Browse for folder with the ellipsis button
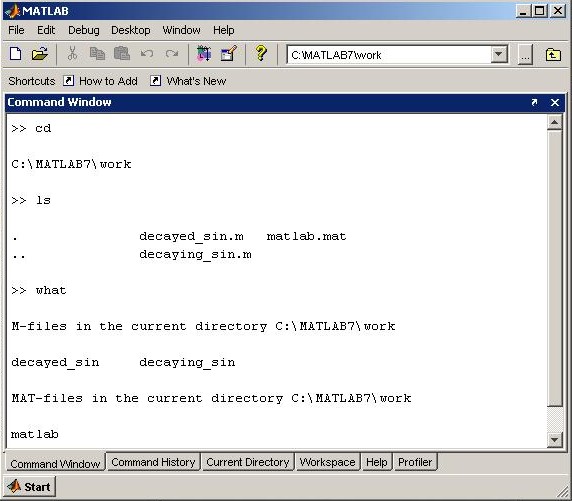This screenshot has width=572, height=501. coord(525,55)
